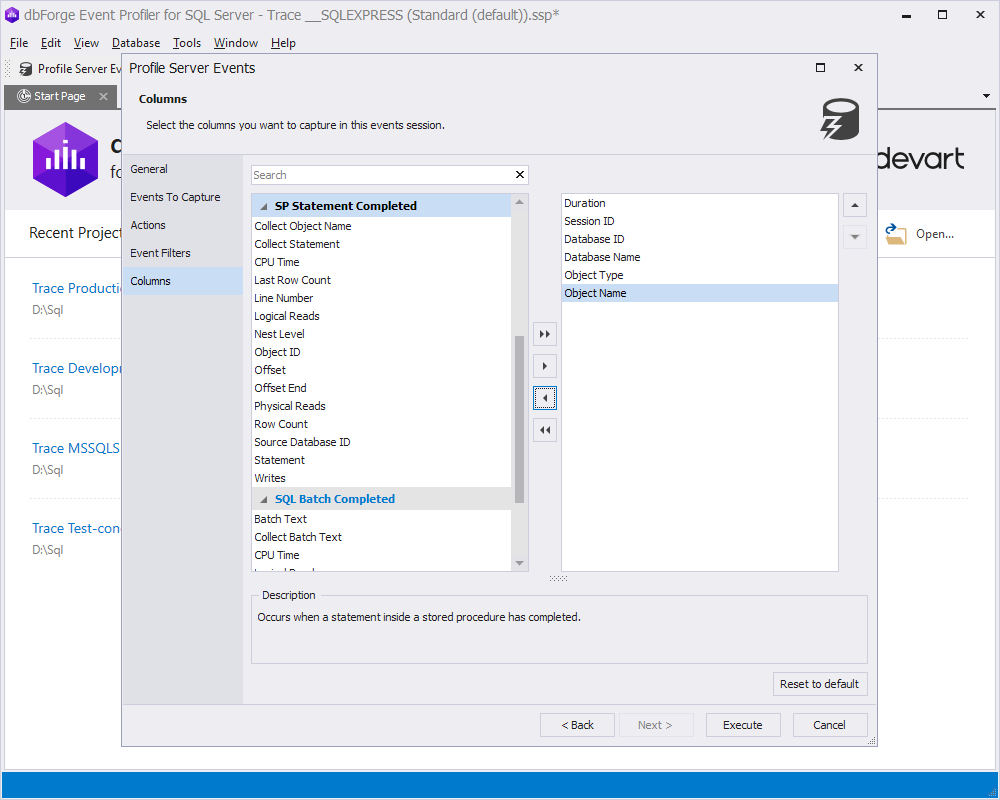Go to the General page

tap(182, 169)
